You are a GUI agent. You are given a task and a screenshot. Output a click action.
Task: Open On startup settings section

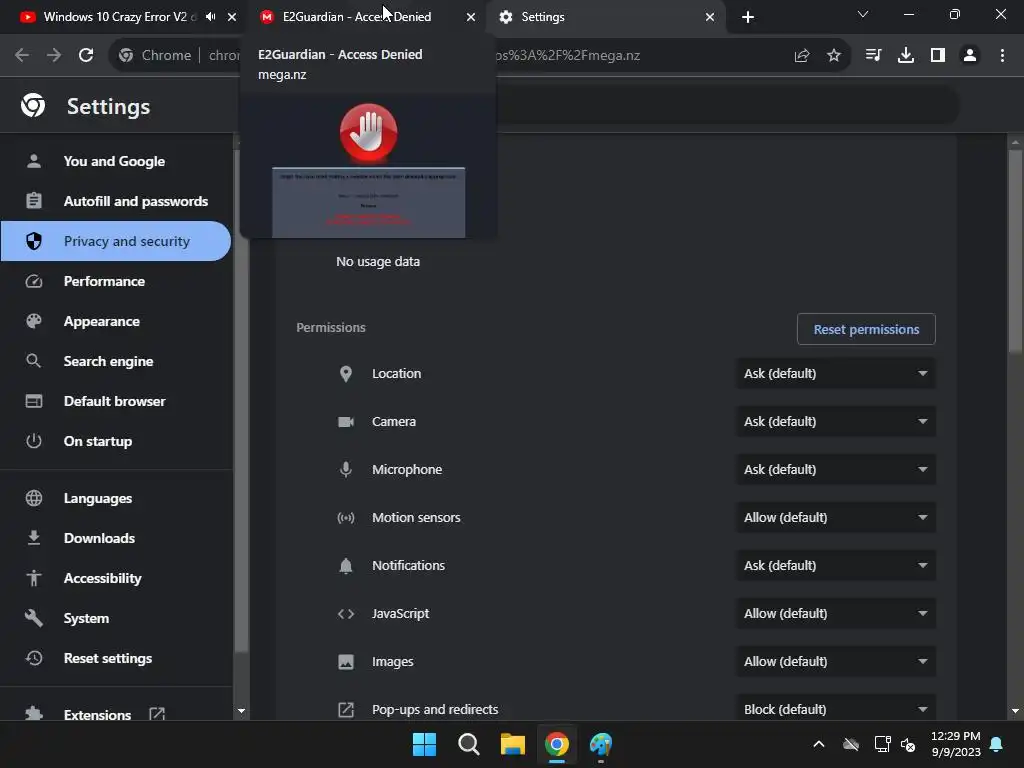coord(115,441)
